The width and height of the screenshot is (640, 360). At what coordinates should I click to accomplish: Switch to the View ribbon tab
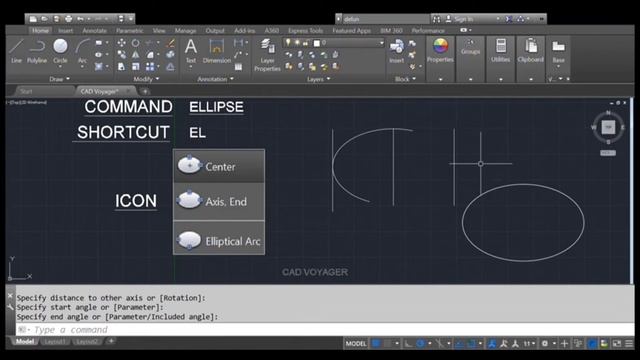coord(159,31)
